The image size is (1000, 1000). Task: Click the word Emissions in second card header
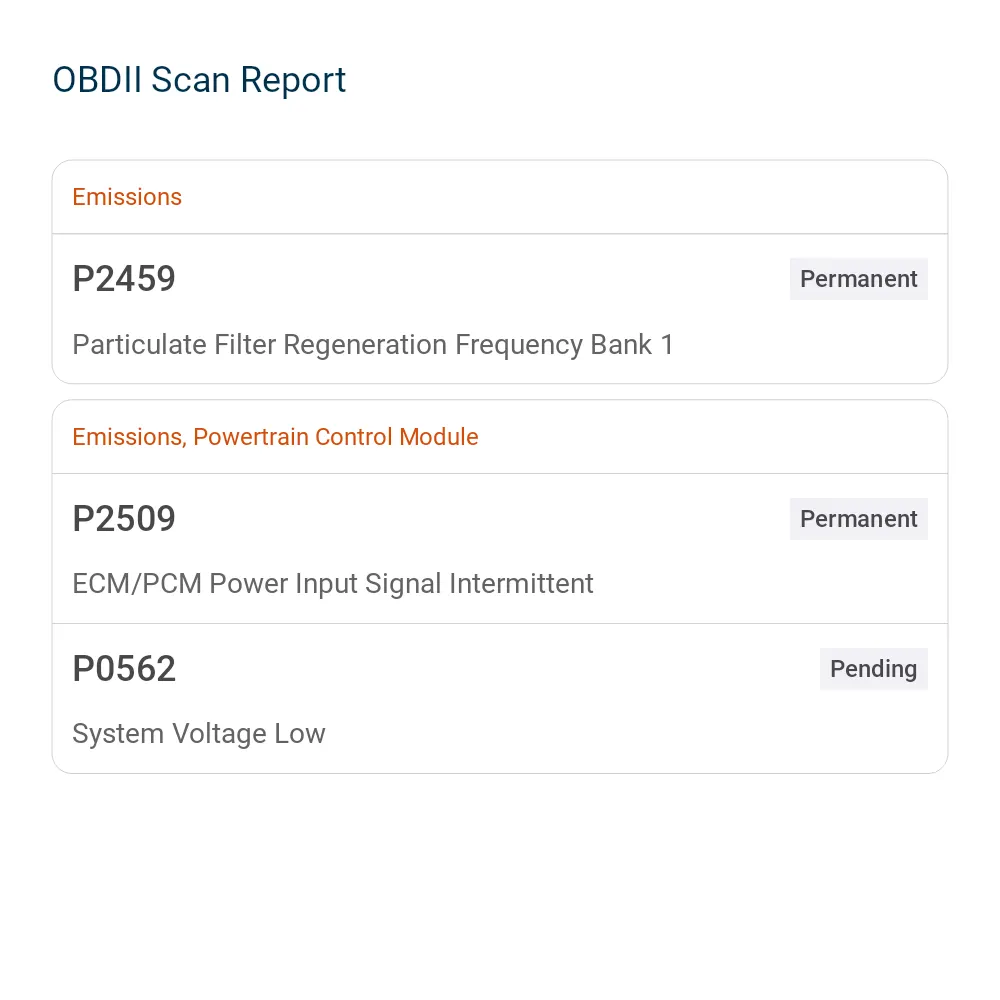(x=129, y=438)
